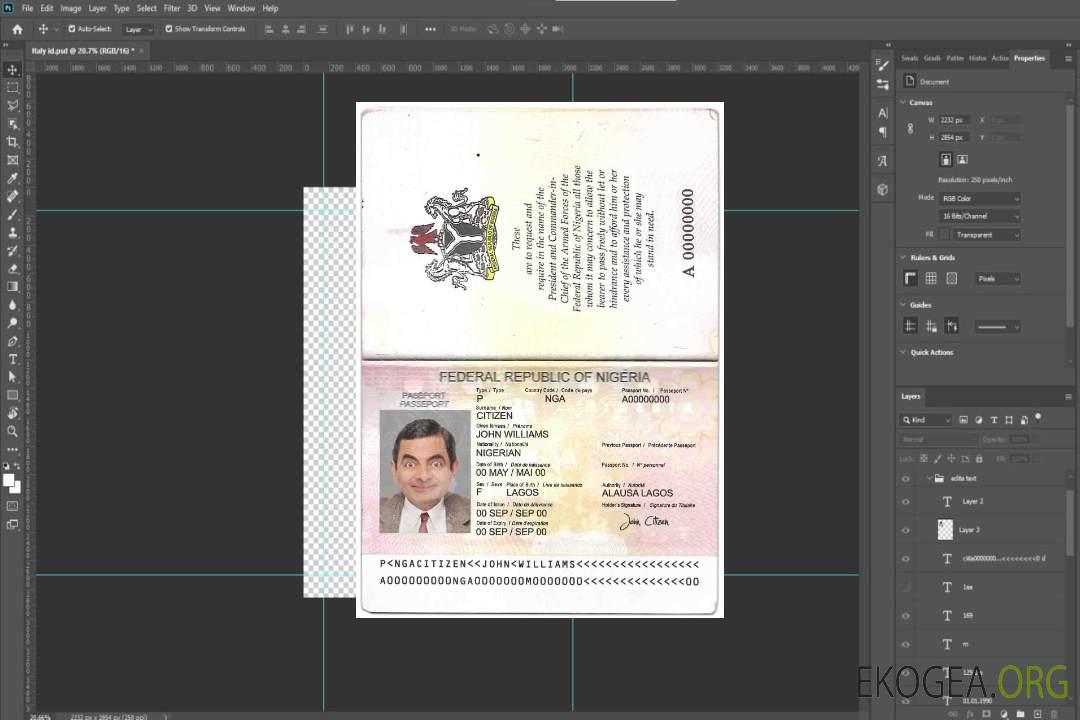Image resolution: width=1080 pixels, height=720 pixels.
Task: Select the Move tool in the toolbox
Action: 12,70
